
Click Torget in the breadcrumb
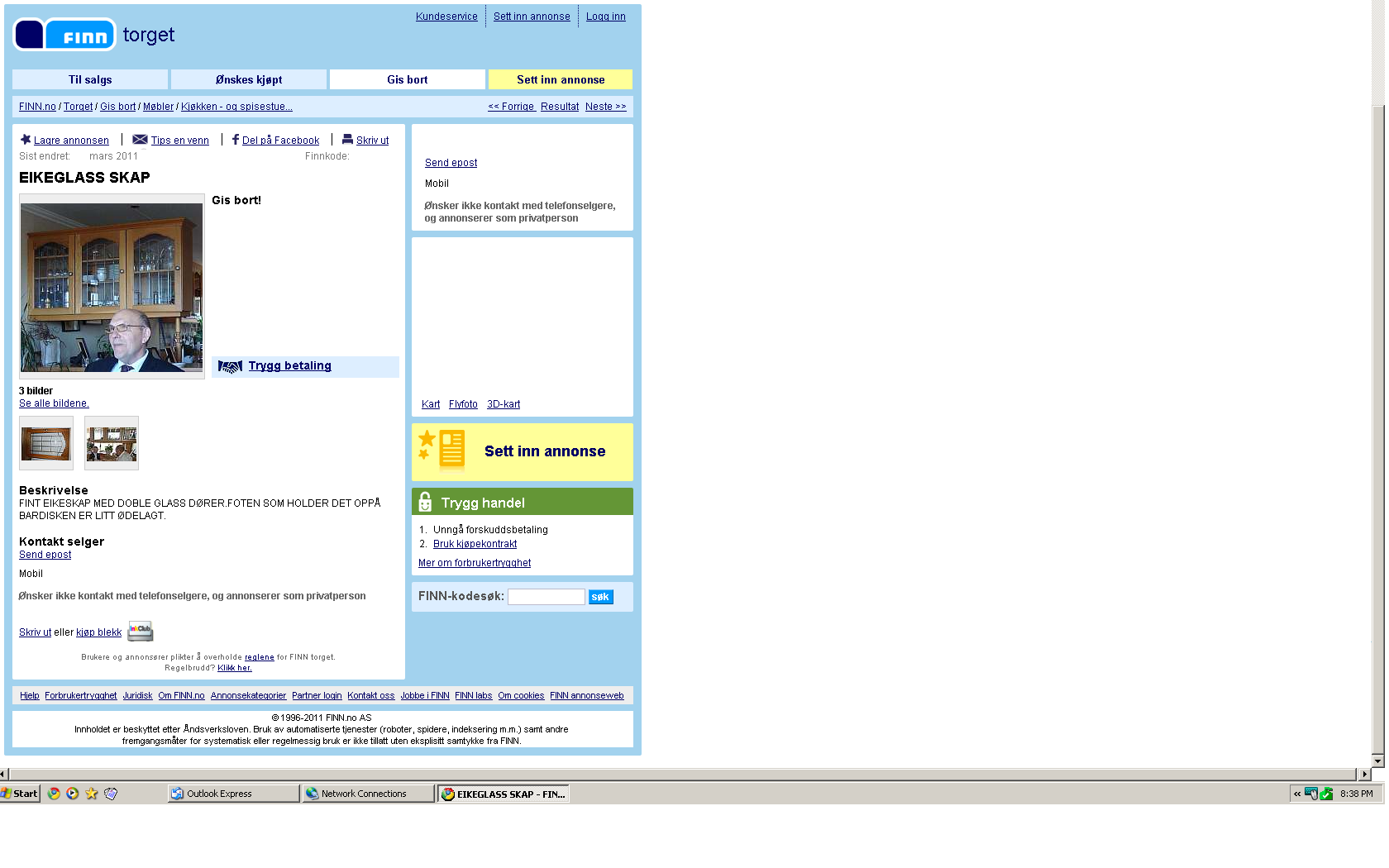pos(78,107)
